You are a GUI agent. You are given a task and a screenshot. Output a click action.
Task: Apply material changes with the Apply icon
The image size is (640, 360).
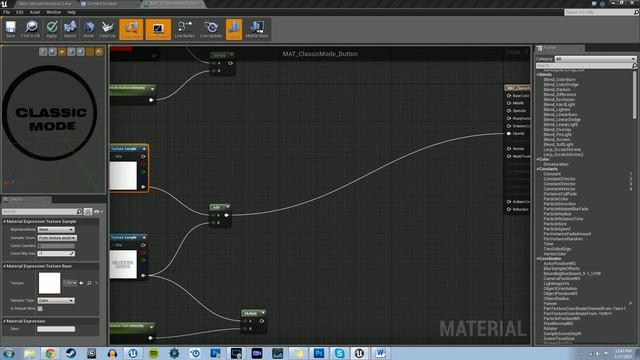51,29
